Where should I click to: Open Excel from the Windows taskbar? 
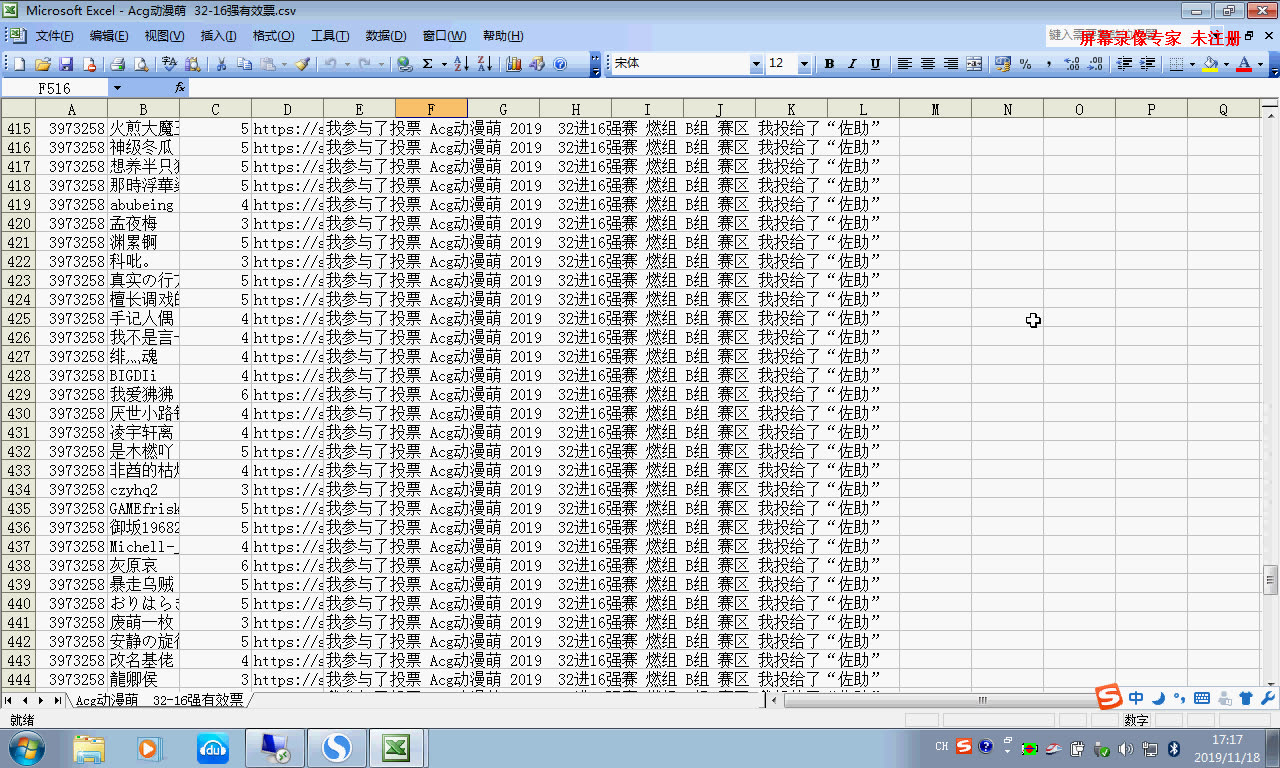point(397,748)
